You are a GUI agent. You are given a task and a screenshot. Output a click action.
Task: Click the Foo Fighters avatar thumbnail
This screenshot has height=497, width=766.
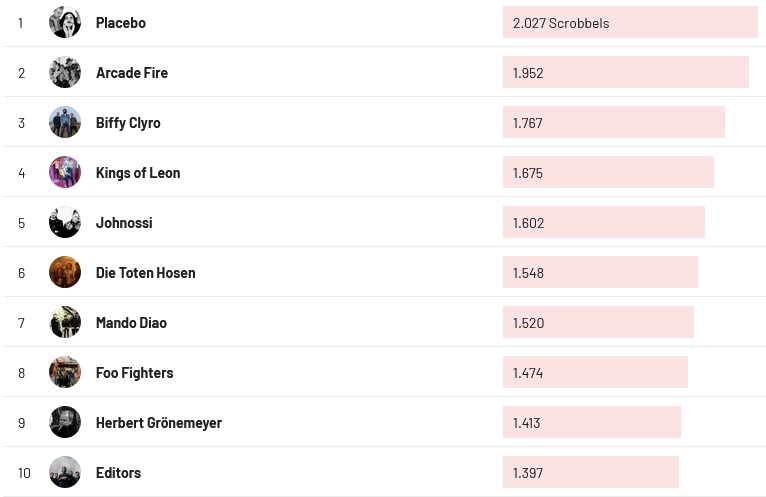click(x=65, y=372)
